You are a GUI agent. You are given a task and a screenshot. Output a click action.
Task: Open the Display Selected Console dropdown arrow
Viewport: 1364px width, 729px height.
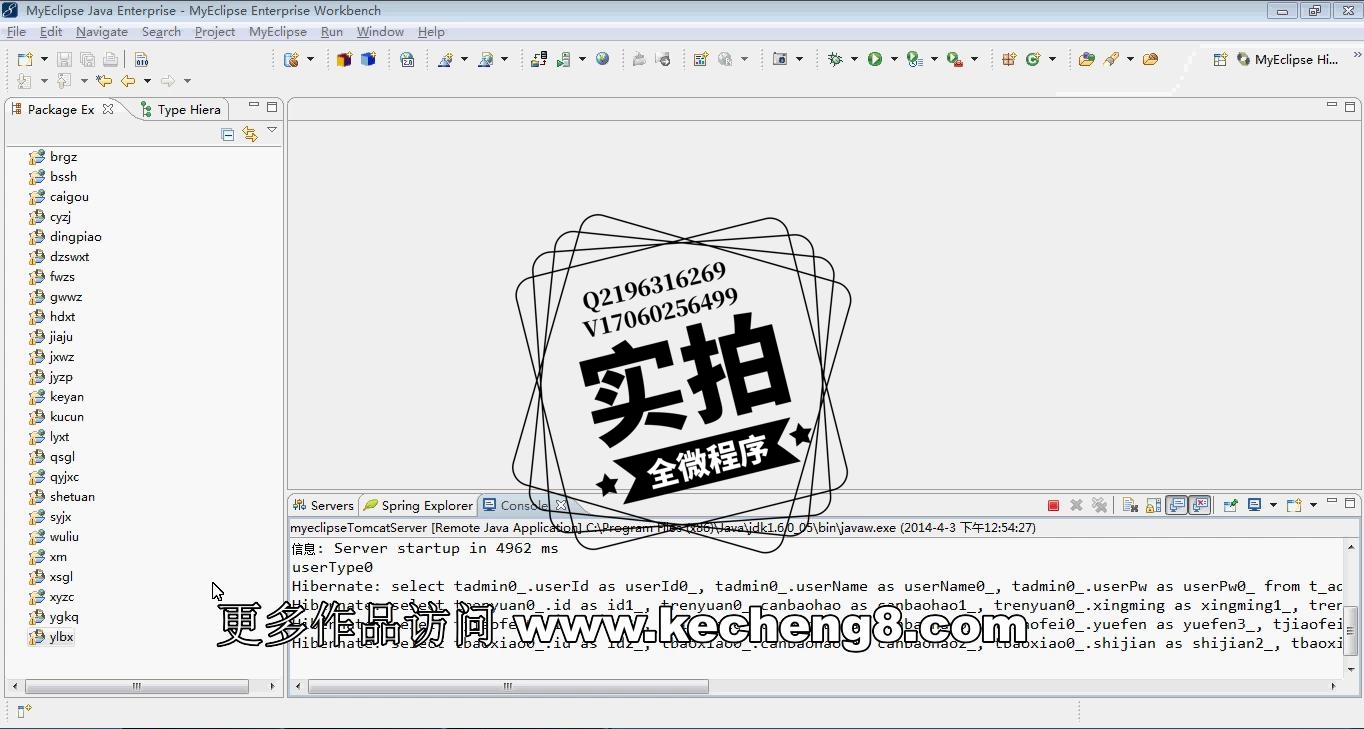click(1273, 506)
